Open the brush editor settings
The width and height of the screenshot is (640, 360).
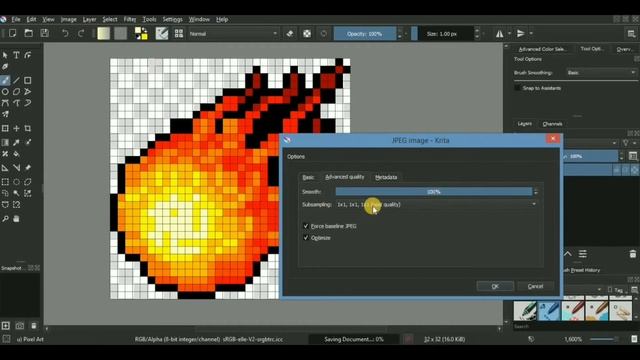(x=162, y=33)
